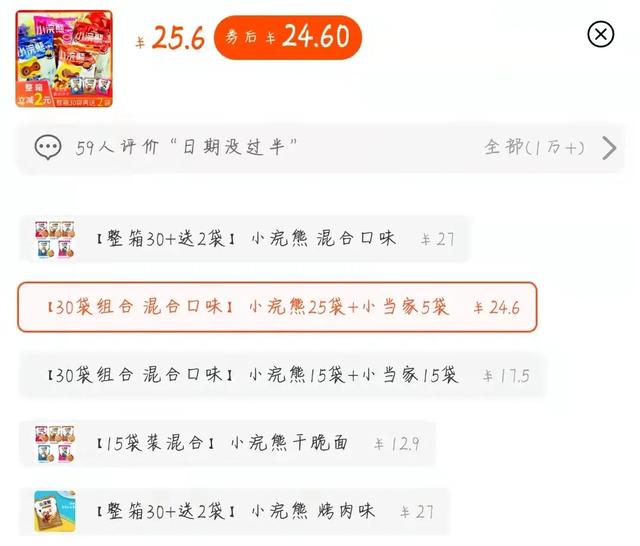This screenshot has width=640, height=546.
Task: Open 59人评价 "日期没过半" review tag
Action: (x=186, y=147)
